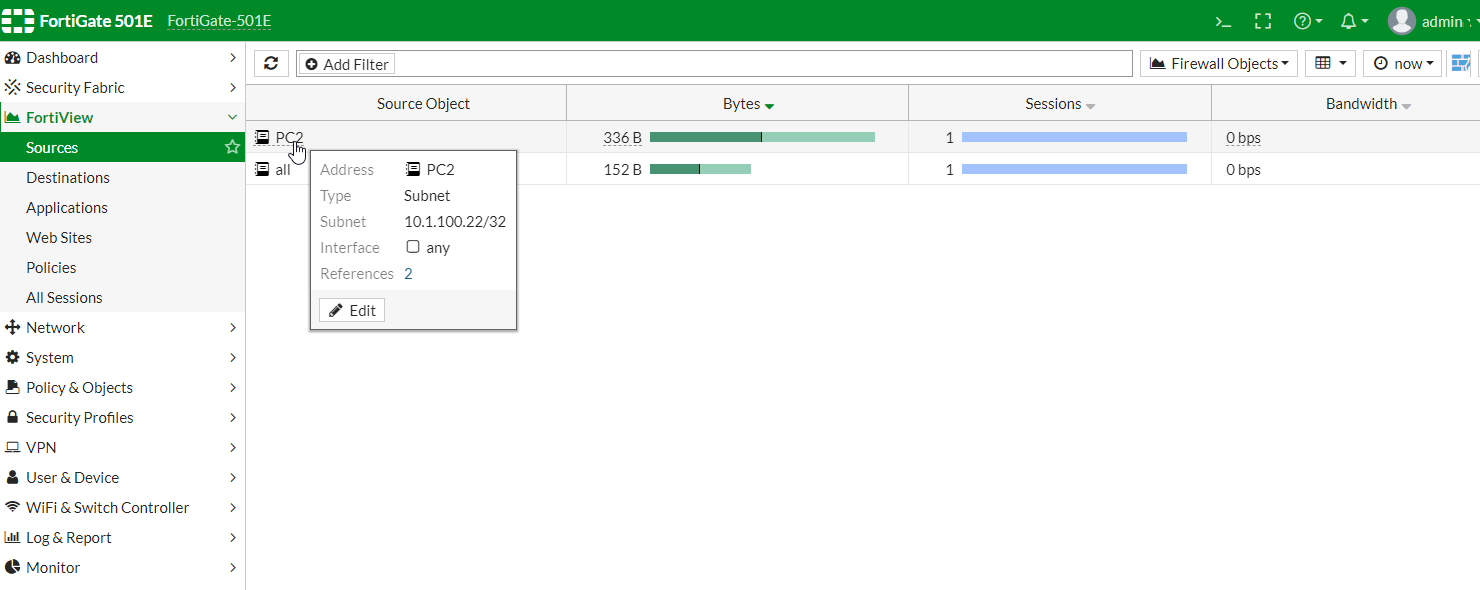Sort by the Bytes column
Screen dimensions: 1480x590
coord(749,104)
